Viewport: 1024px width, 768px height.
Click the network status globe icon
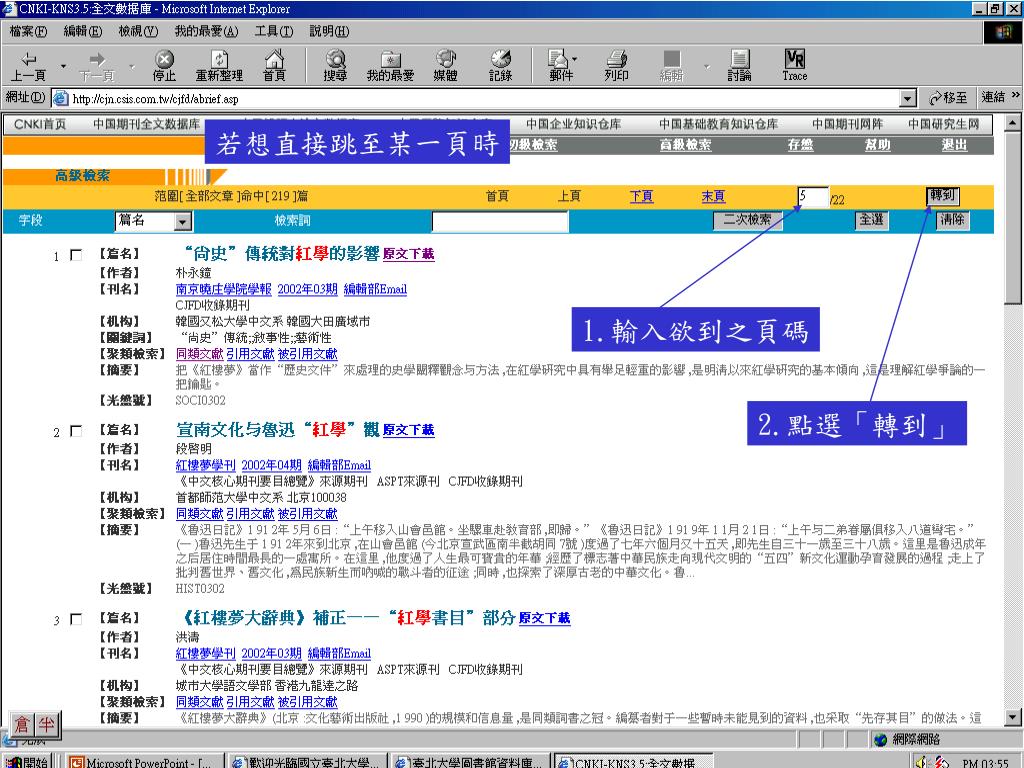[881, 739]
